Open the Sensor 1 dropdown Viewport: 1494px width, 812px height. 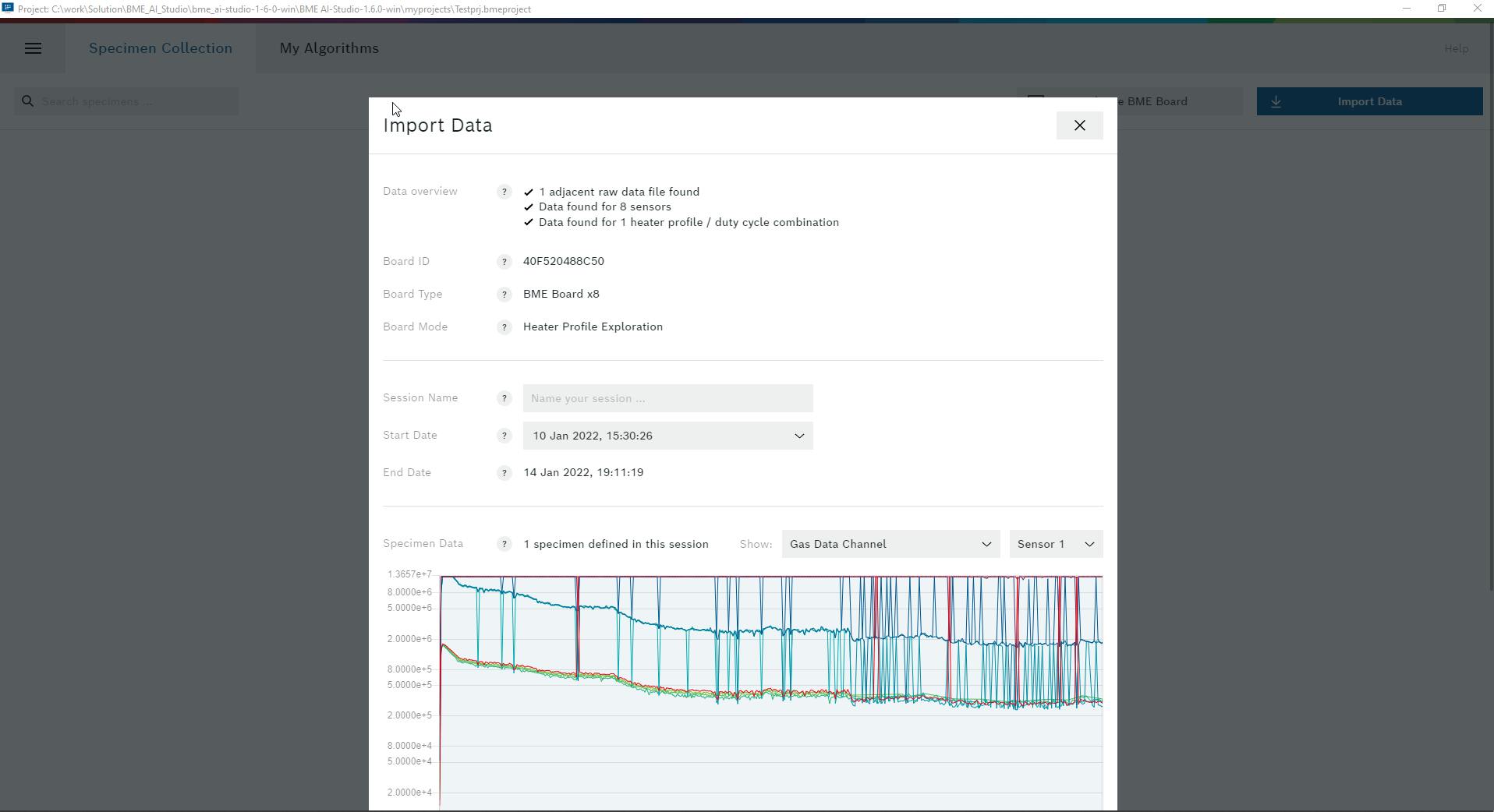tap(1055, 544)
